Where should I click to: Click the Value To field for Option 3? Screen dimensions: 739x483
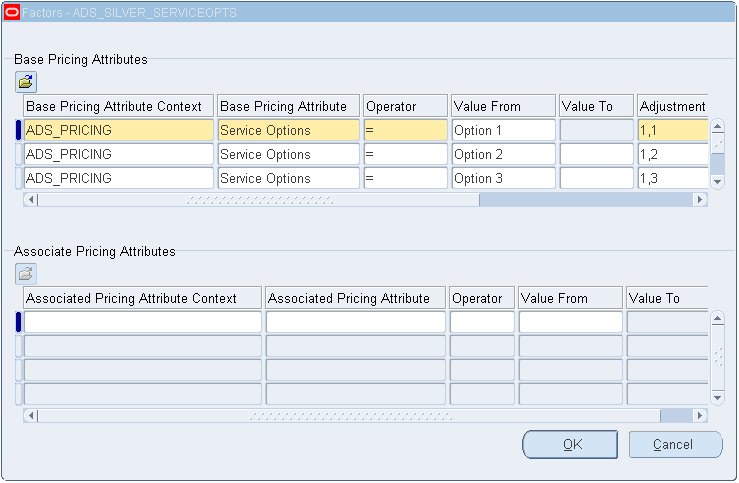596,179
